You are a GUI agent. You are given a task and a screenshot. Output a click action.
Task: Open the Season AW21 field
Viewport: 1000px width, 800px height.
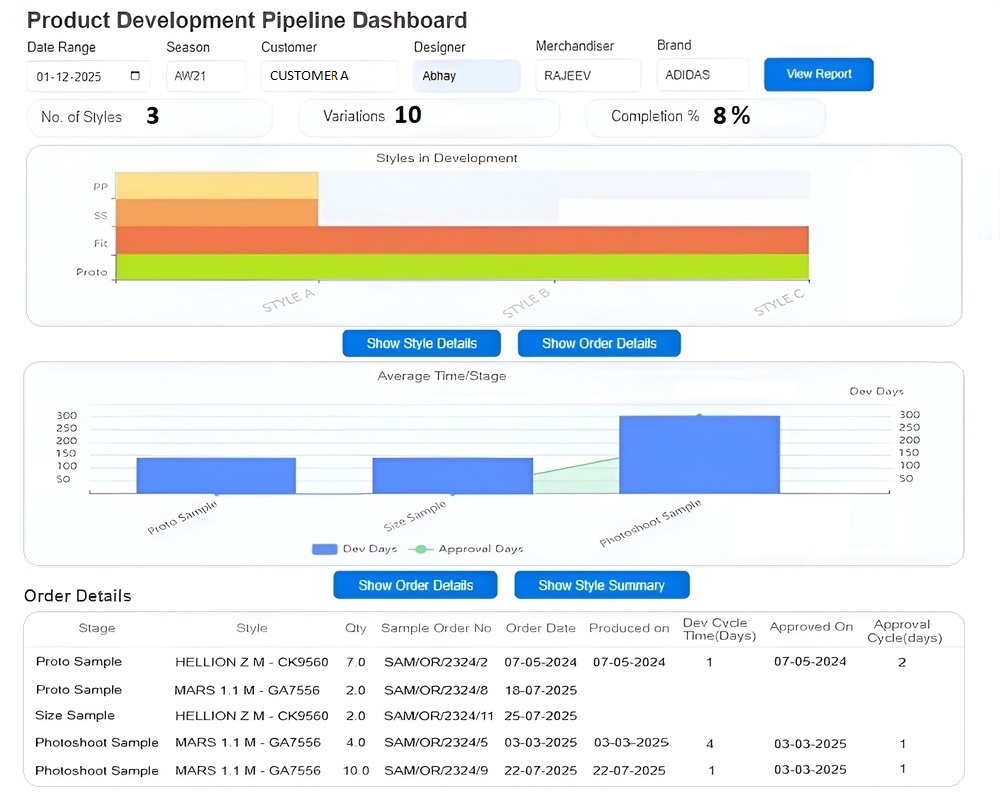pos(206,76)
